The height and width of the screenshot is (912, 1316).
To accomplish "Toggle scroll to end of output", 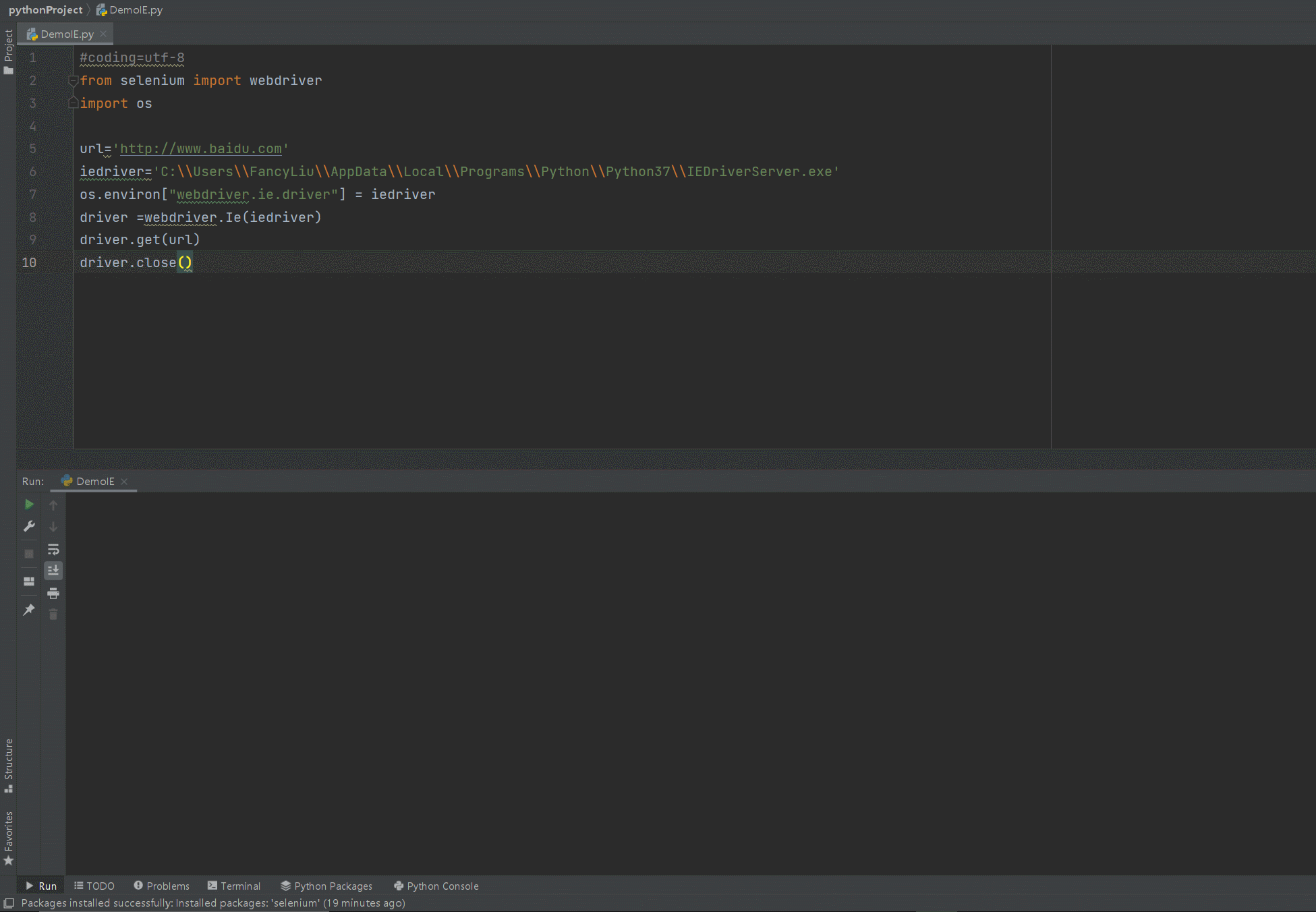I will tap(53, 571).
